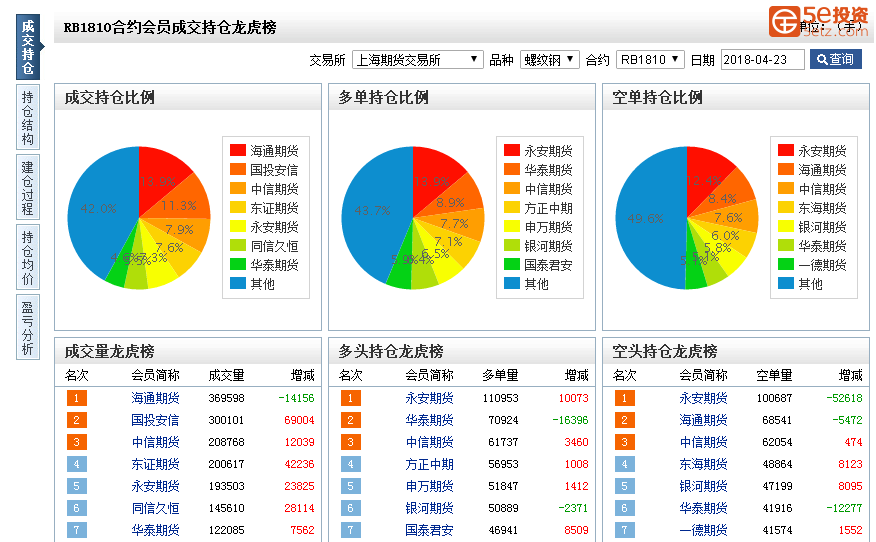
Task: Open 中信期货 link in 空头持仓龙虎榜
Action: 703,442
